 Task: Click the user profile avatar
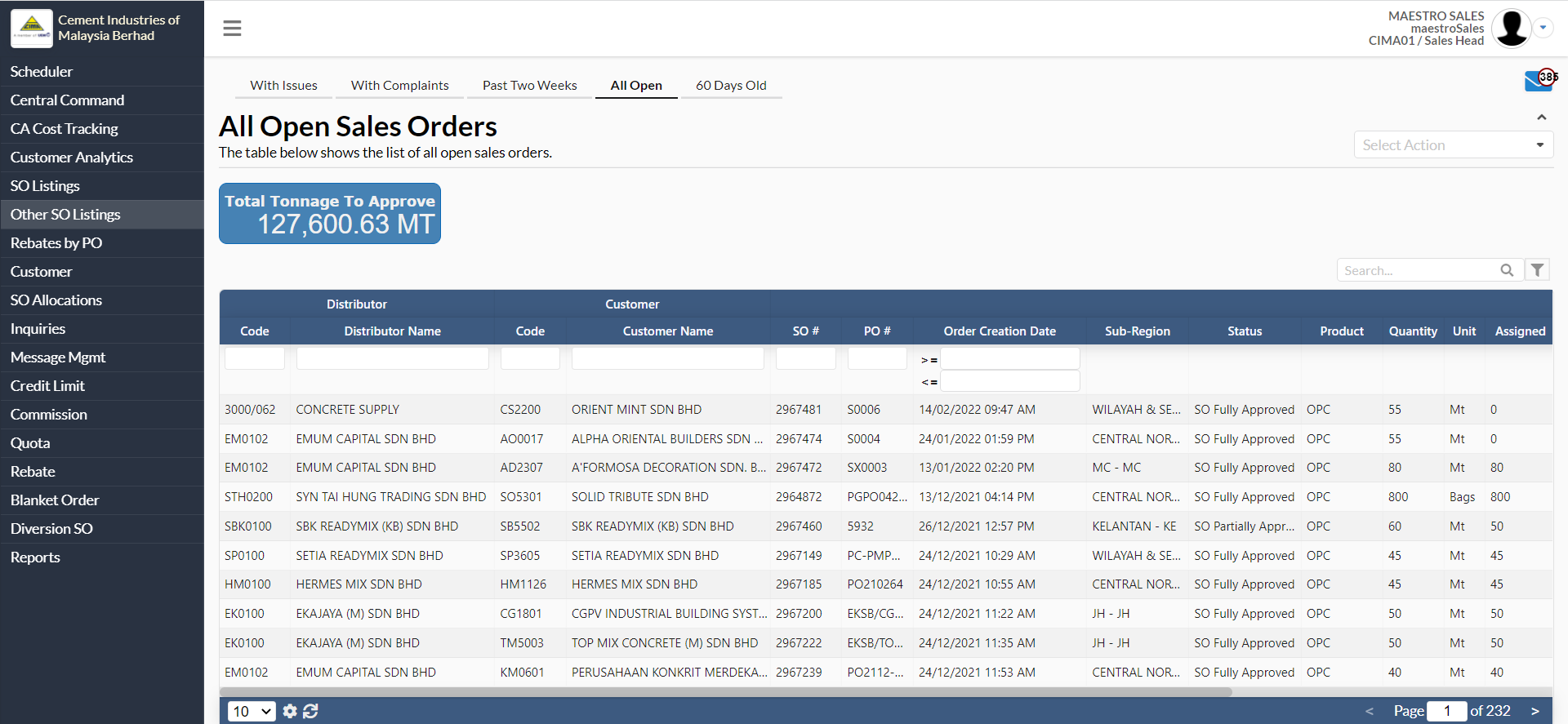1511,29
